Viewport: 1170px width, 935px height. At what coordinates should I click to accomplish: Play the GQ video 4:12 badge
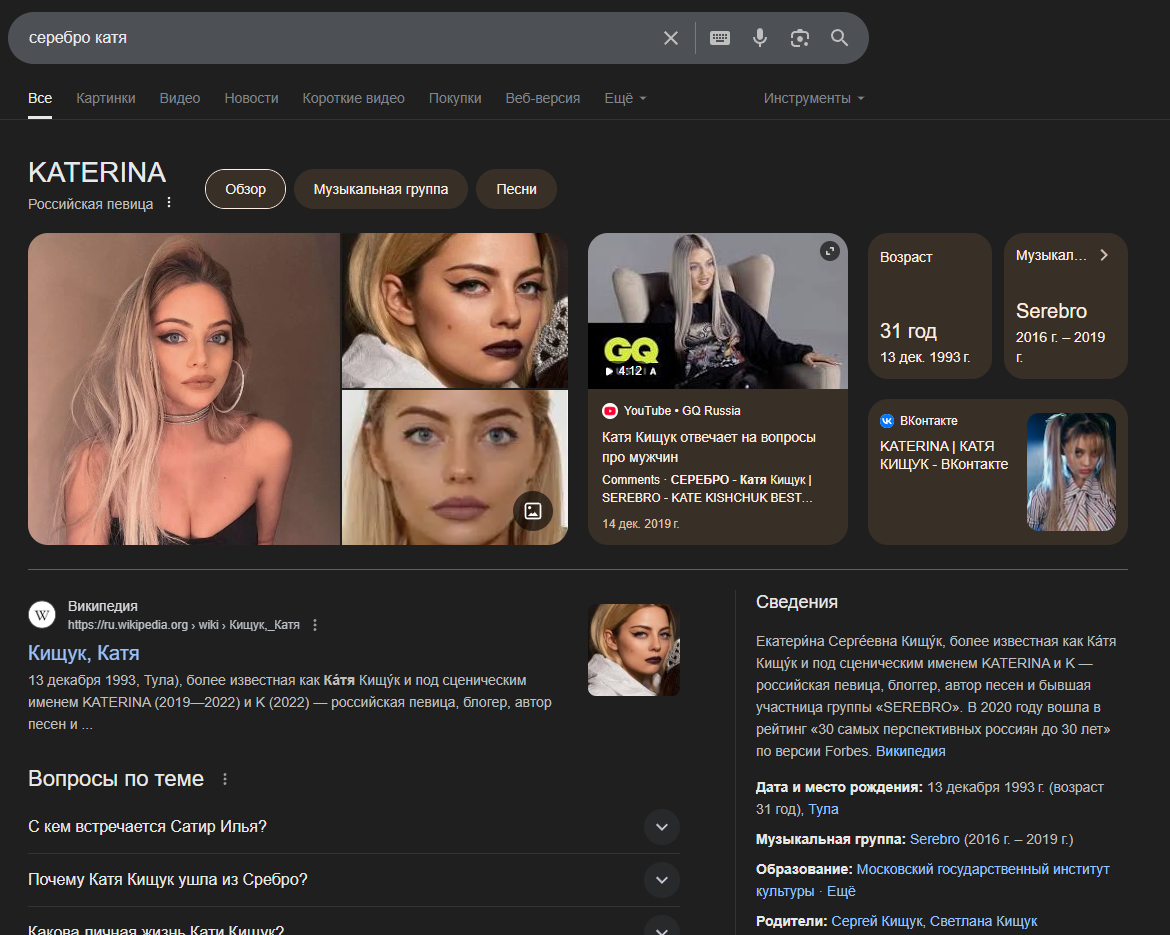(x=631, y=371)
